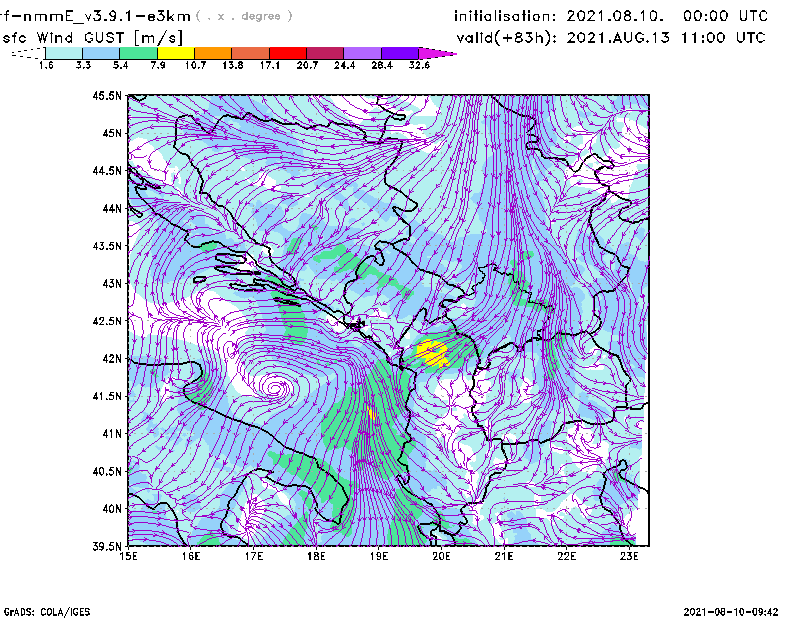Viewport: 800px width, 618px height.
Task: Click the legend value '24.4'
Action: coord(344,65)
